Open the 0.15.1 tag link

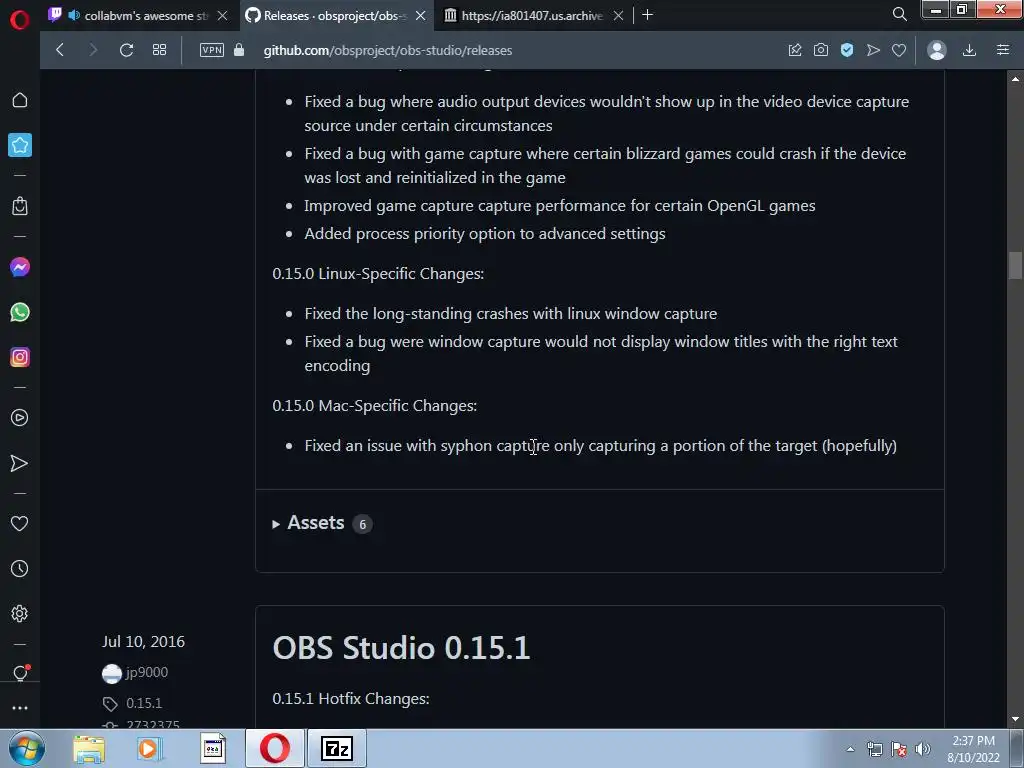point(144,703)
